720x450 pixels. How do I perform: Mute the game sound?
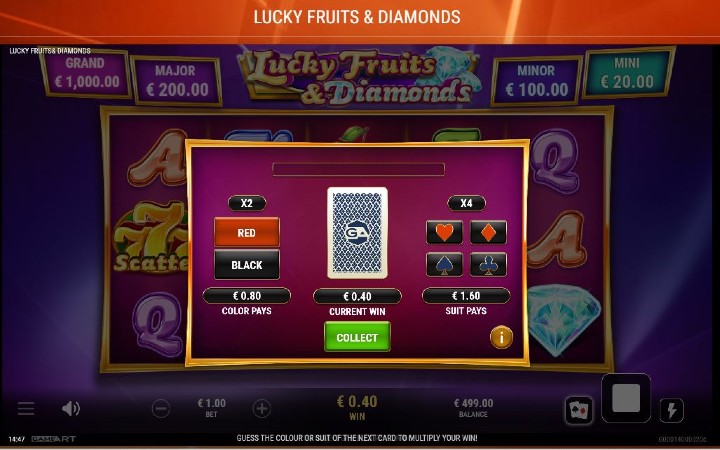71,408
